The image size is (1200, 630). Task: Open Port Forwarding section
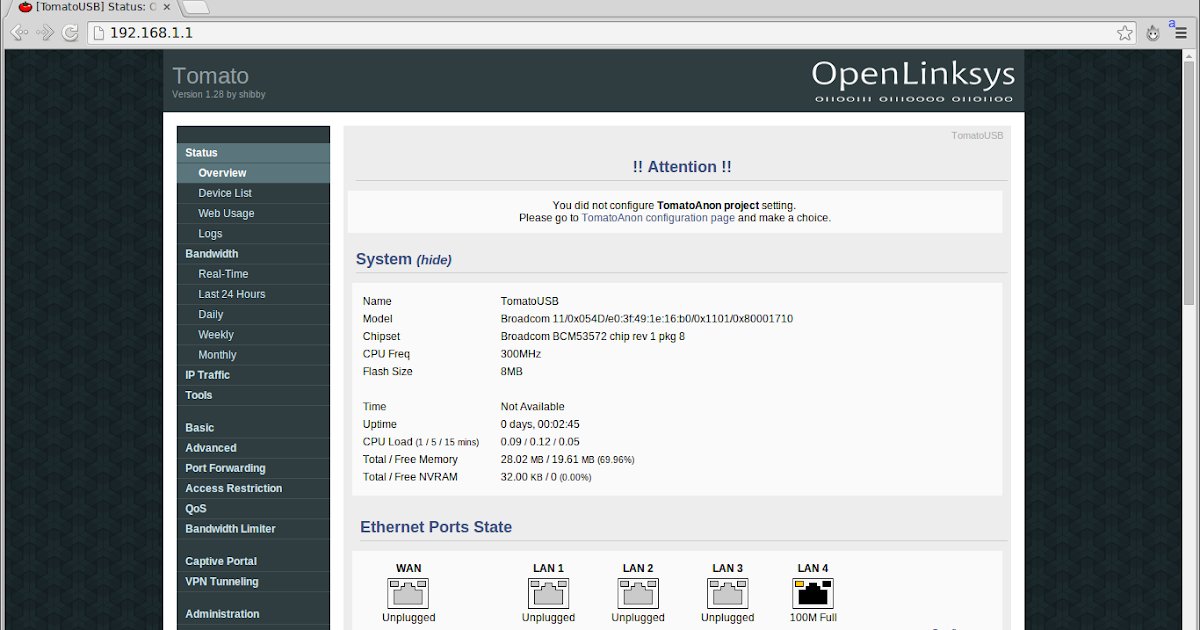253,468
